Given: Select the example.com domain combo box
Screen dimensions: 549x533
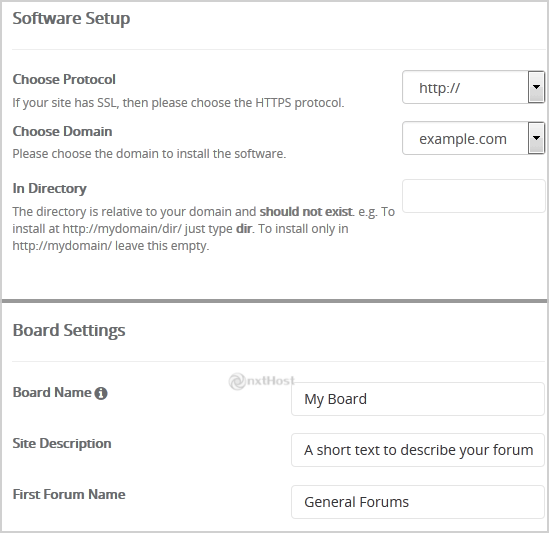Looking at the screenshot, I should pos(473,138).
